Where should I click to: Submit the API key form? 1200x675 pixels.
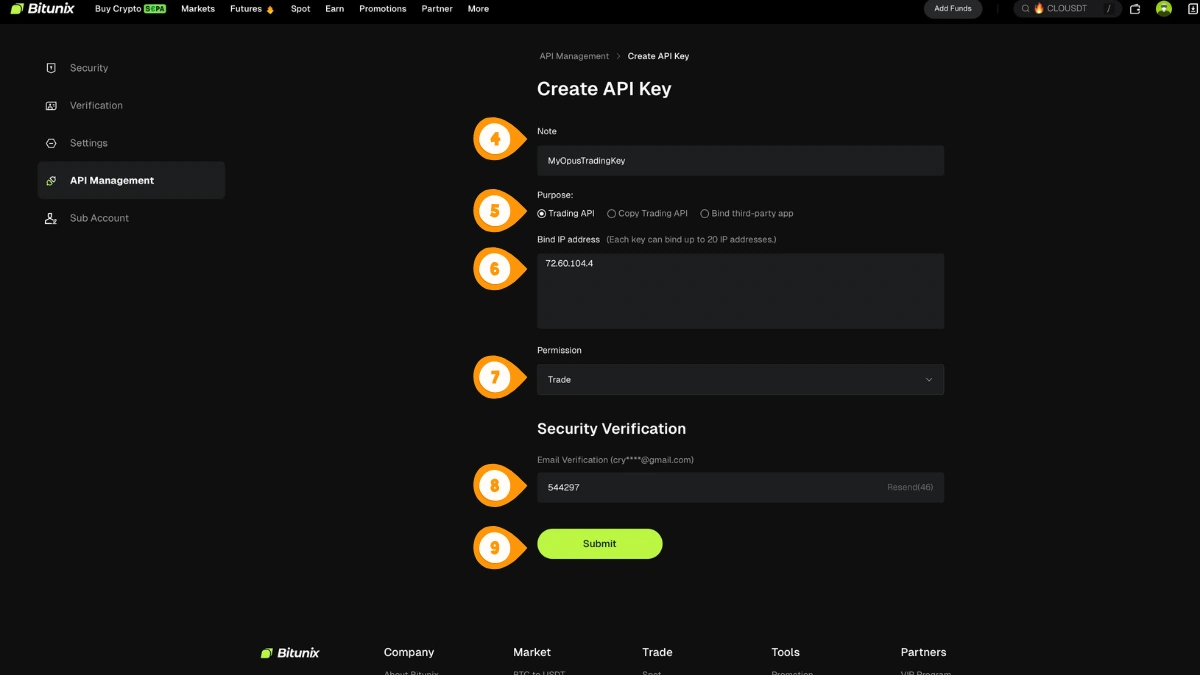click(600, 544)
